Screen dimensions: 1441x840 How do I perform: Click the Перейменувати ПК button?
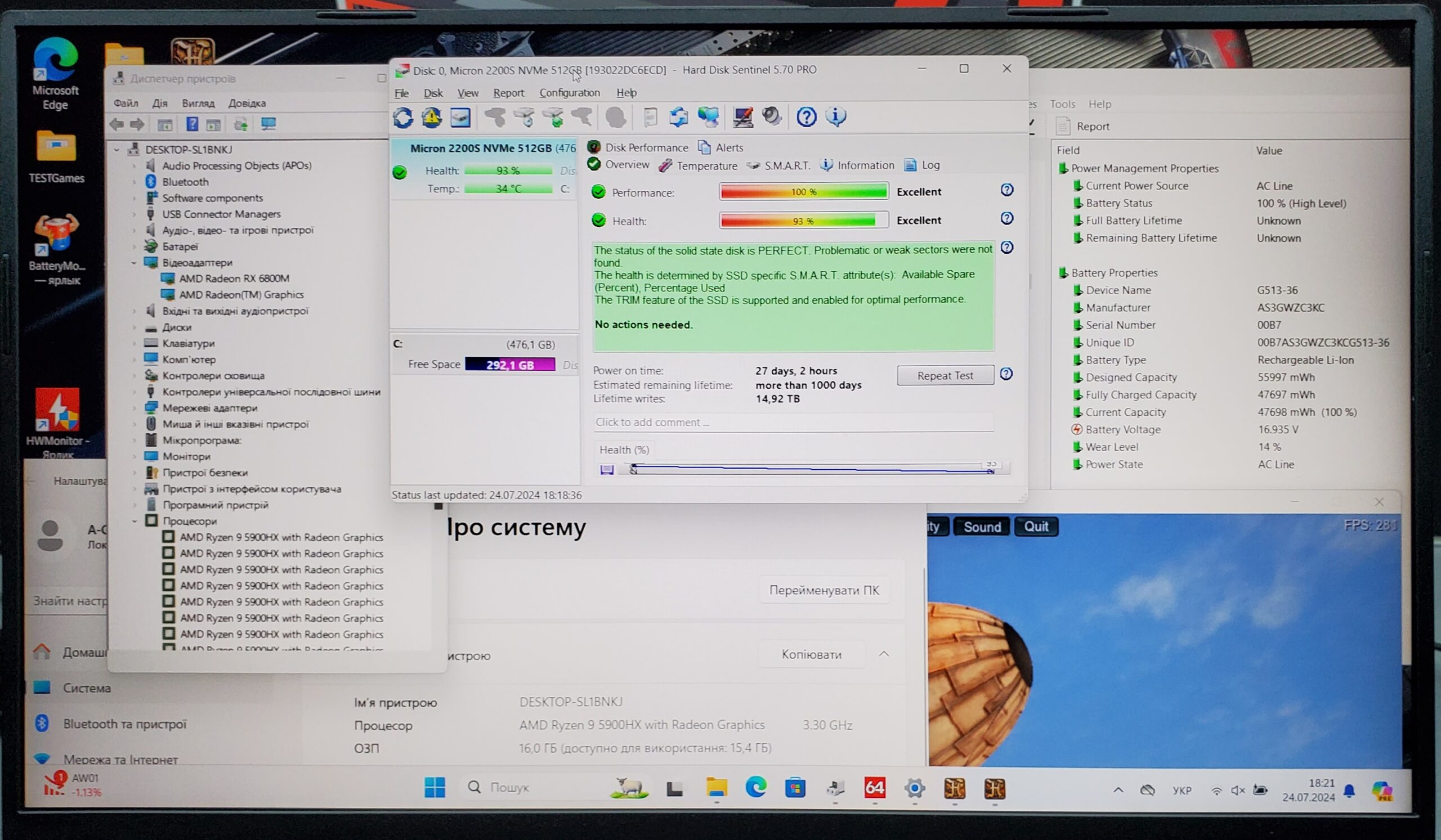824,590
